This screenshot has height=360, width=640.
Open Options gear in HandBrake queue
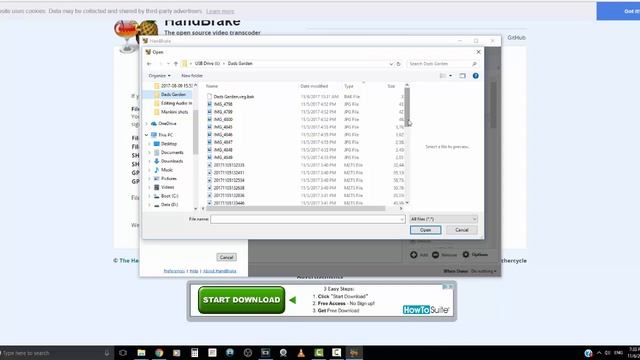tap(466, 255)
